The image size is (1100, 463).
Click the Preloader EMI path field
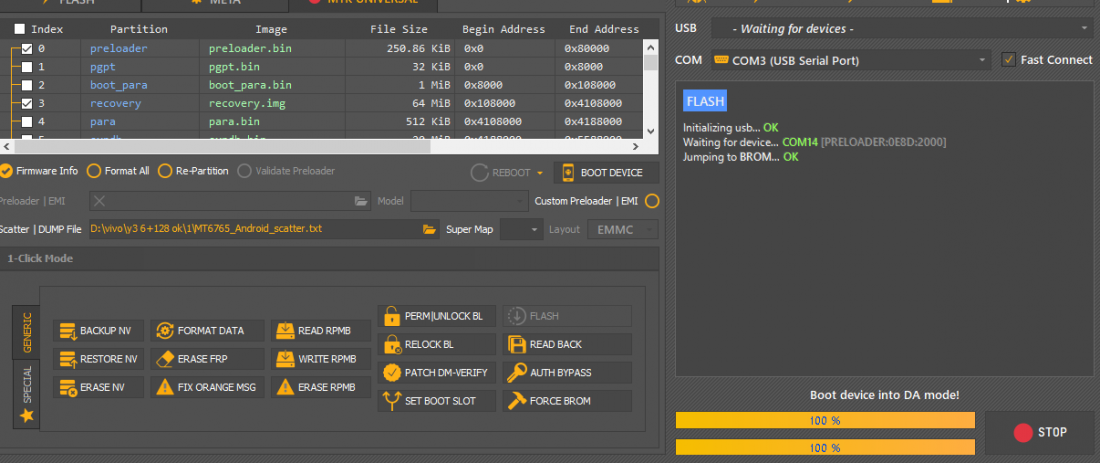tap(230, 201)
